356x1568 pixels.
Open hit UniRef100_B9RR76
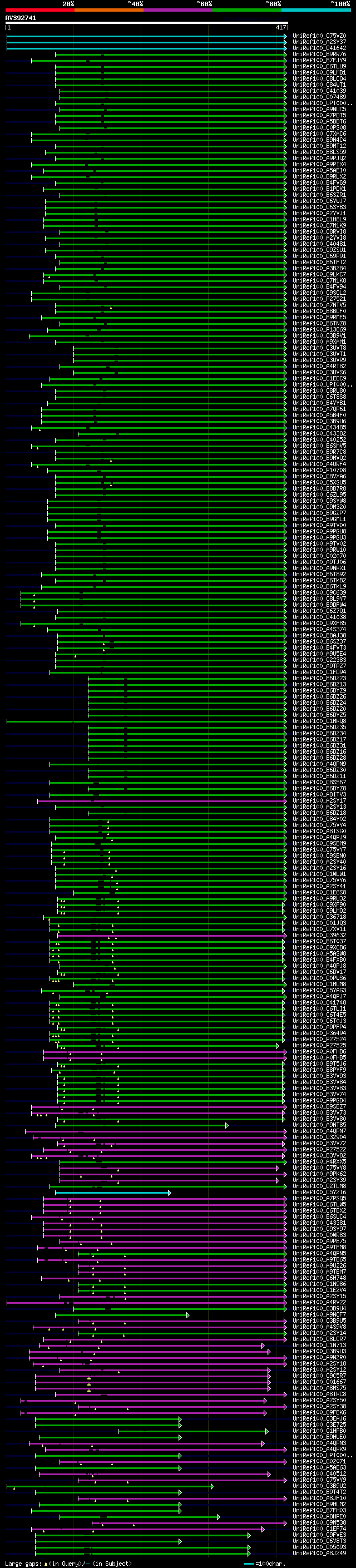pos(319,54)
